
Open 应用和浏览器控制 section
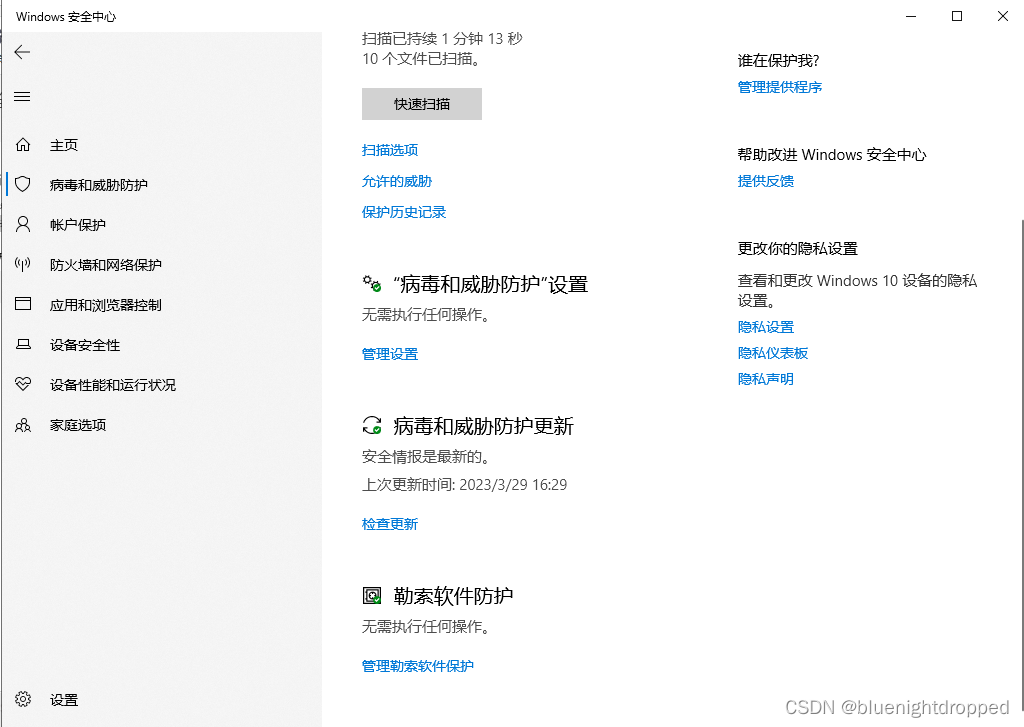(x=106, y=305)
